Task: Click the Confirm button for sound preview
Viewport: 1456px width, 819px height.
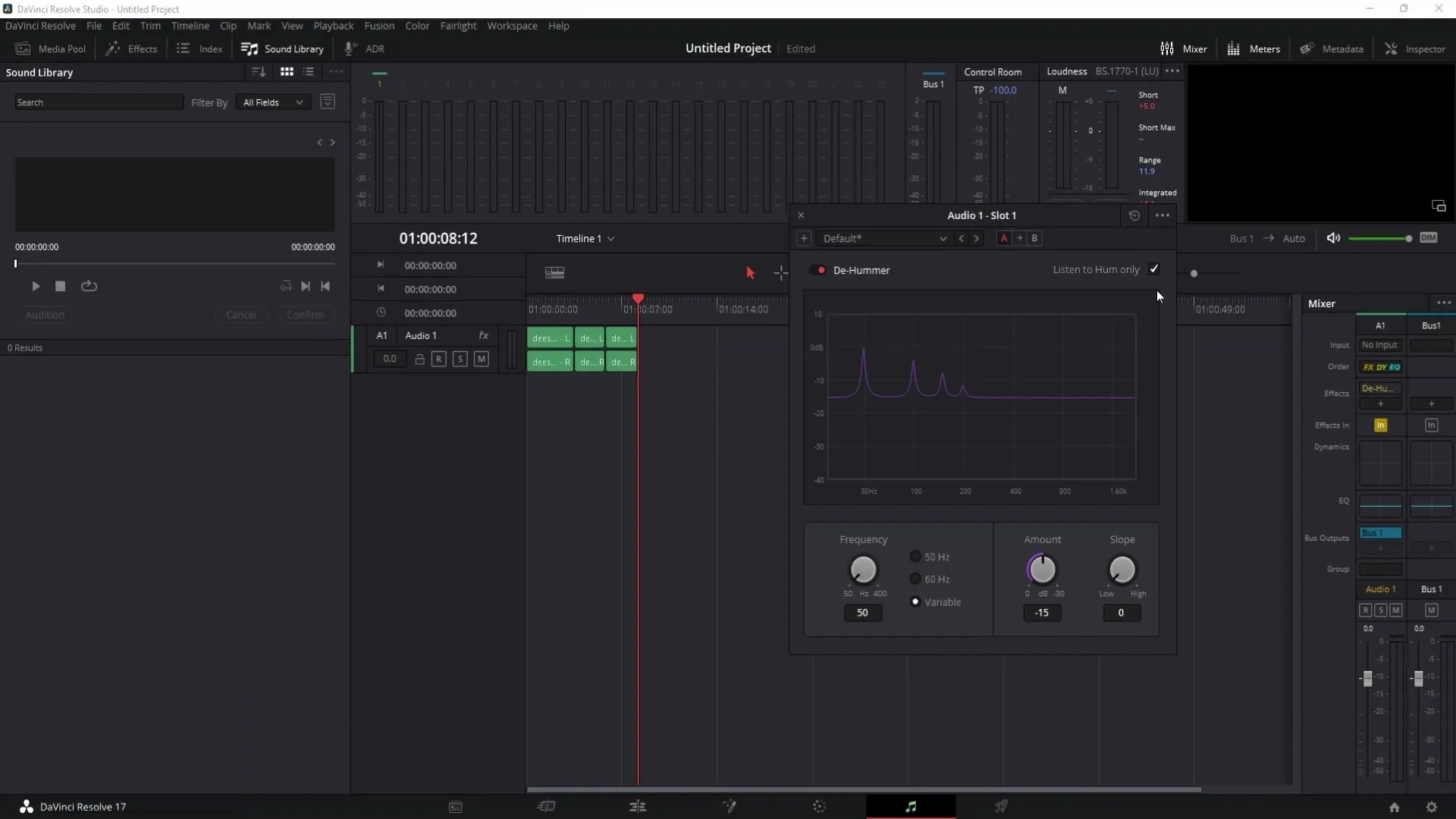Action: coord(306,314)
